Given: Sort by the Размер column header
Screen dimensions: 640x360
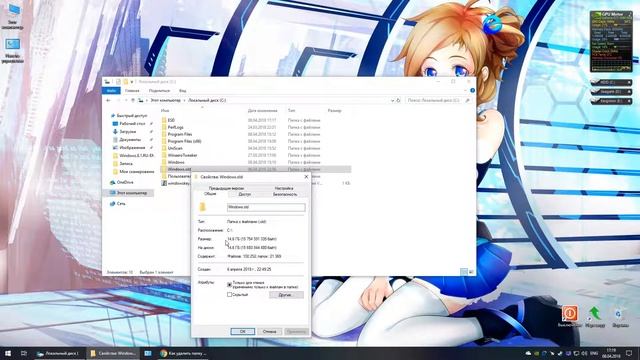Looking at the screenshot, I should 334,111.
